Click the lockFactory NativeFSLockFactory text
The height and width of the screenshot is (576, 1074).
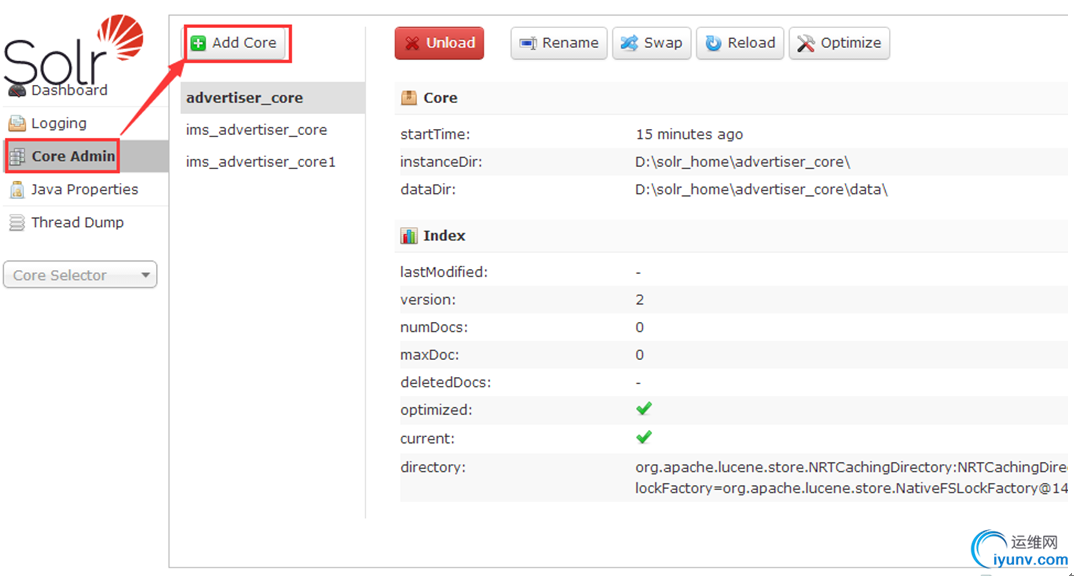click(x=851, y=488)
